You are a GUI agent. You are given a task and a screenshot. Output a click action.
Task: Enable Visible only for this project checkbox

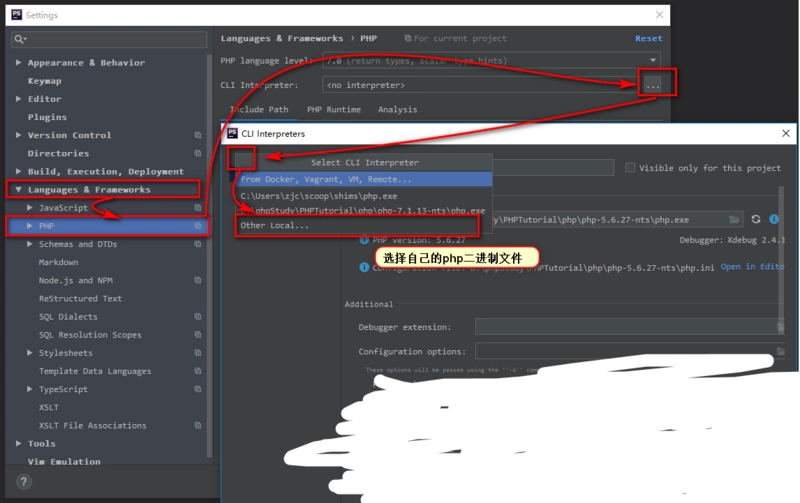630,168
